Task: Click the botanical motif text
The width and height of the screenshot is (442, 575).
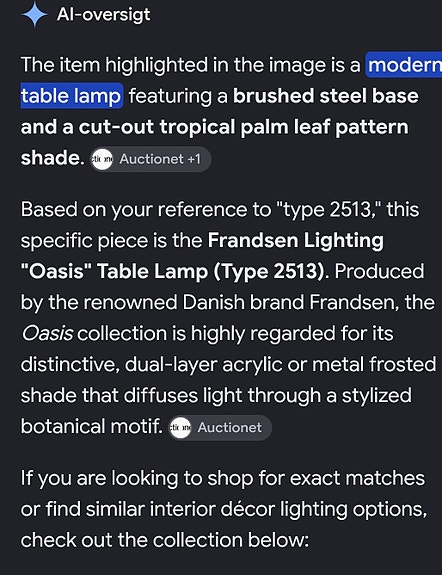Action: point(92,426)
